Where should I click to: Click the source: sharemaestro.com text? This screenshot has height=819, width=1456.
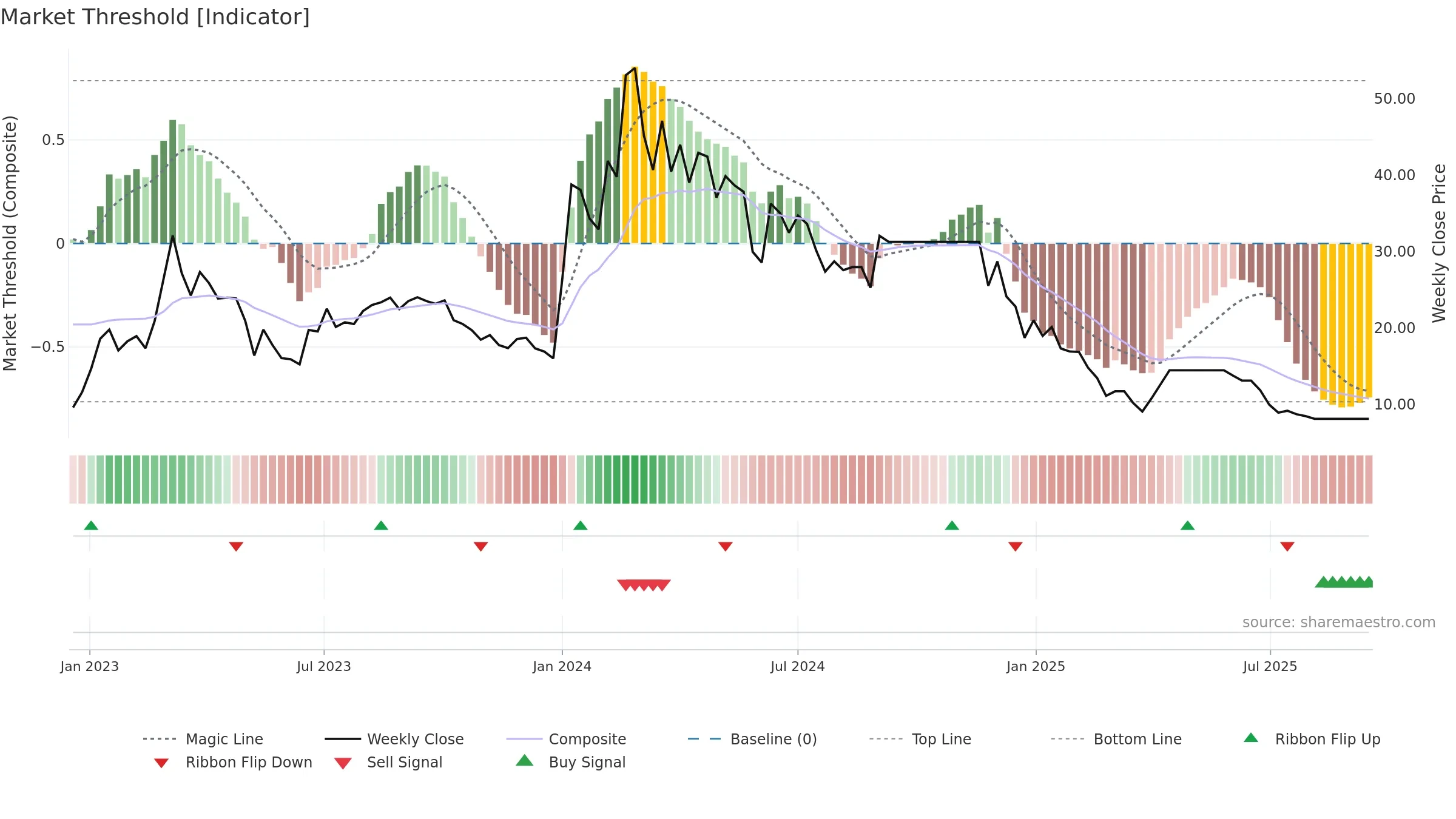pos(1339,622)
